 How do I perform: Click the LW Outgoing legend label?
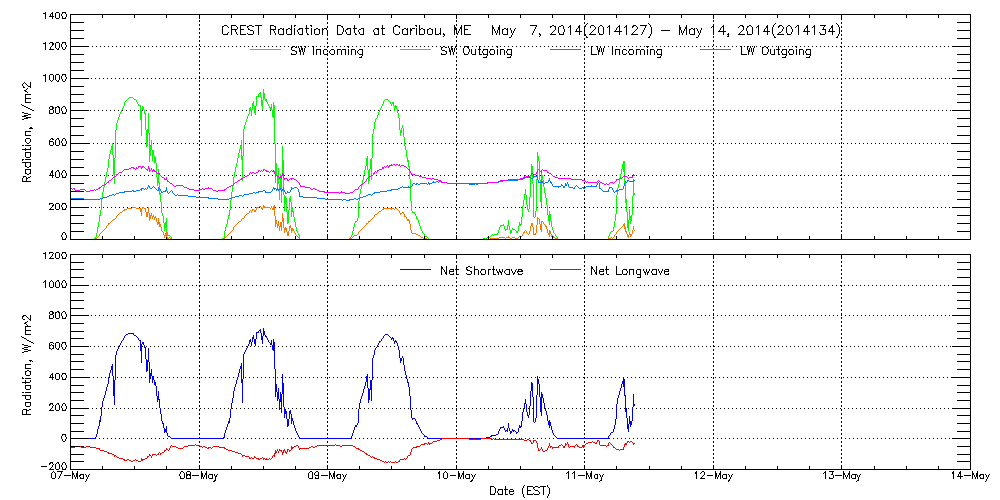[775, 51]
